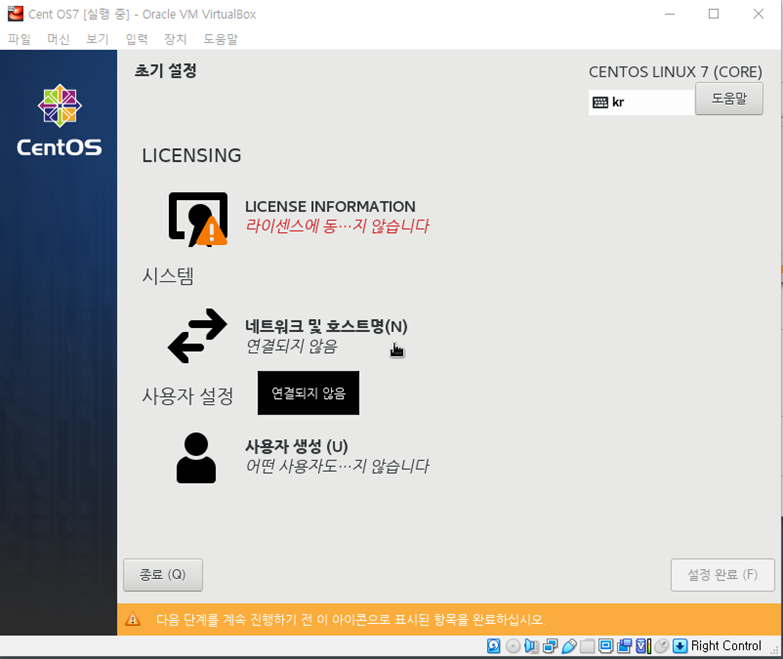Minimize the VirtualBox window

point(670,14)
